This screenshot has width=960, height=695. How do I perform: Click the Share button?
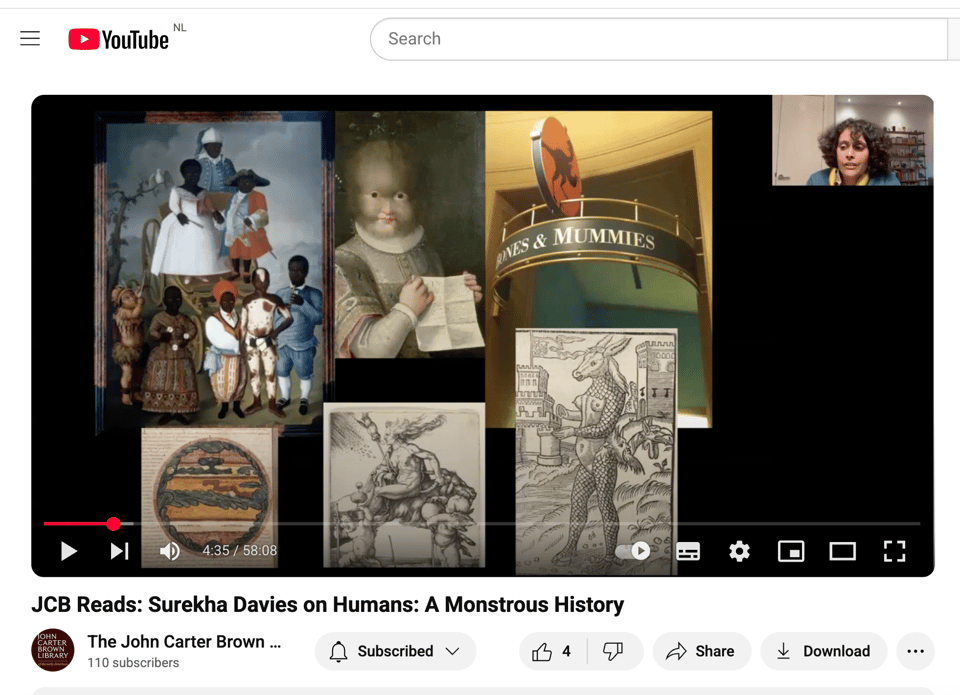coord(701,651)
